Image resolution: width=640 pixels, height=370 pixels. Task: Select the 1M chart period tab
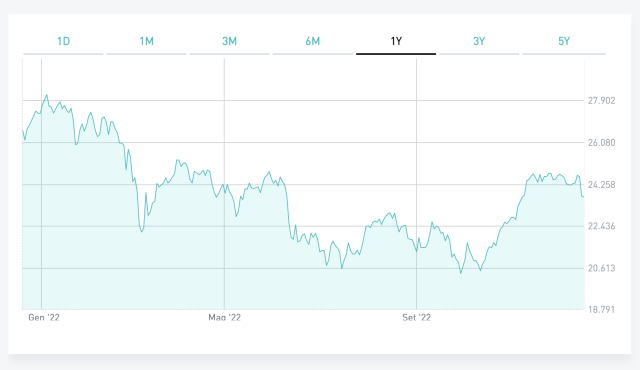tap(147, 41)
